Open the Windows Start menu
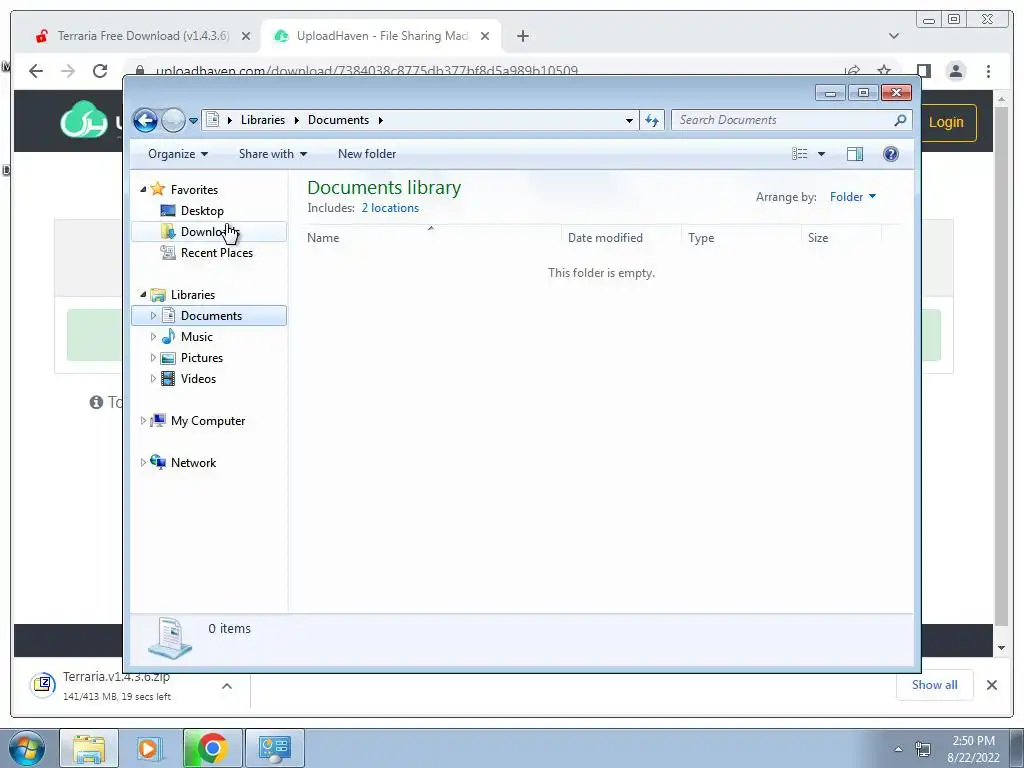The height and width of the screenshot is (768, 1024). pyautogui.click(x=26, y=748)
